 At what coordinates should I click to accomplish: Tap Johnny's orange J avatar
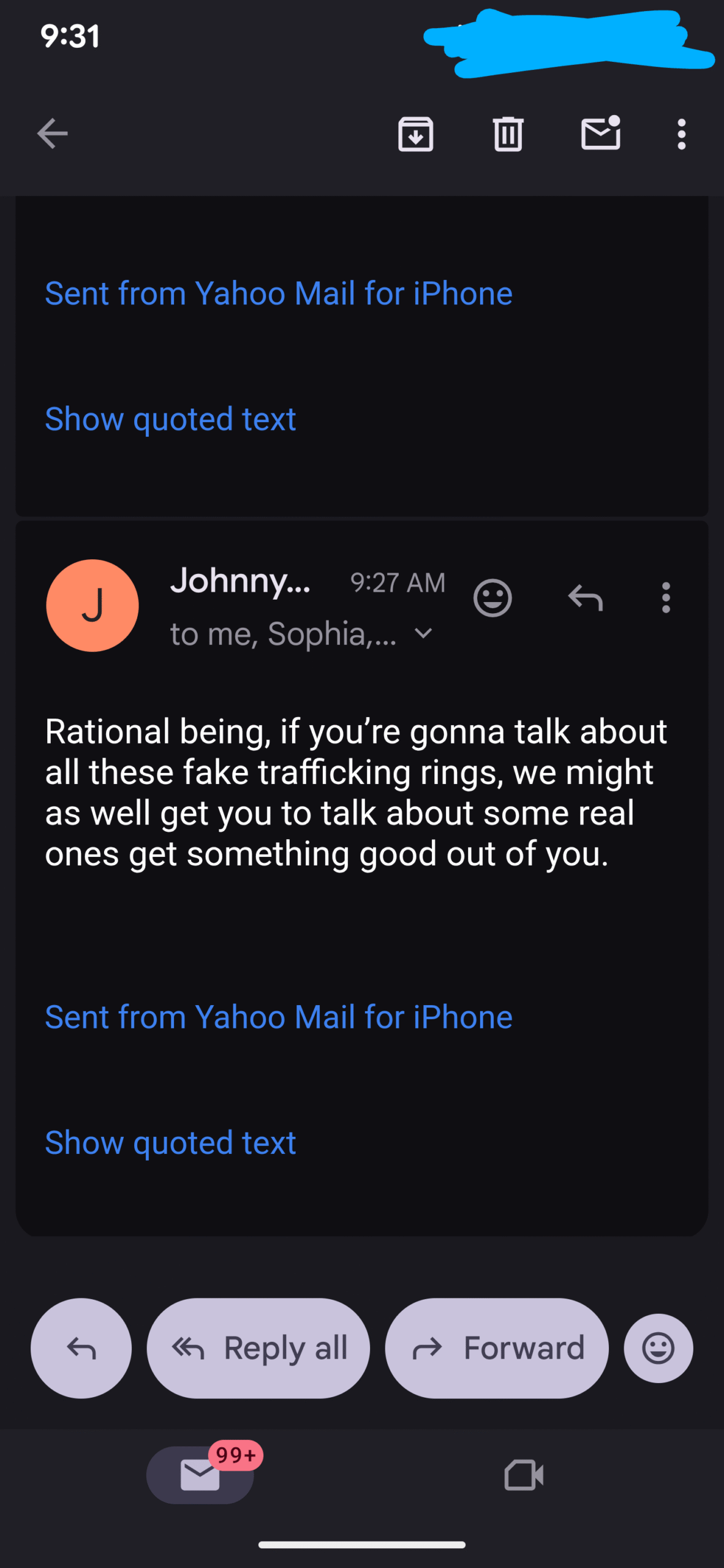[92, 605]
